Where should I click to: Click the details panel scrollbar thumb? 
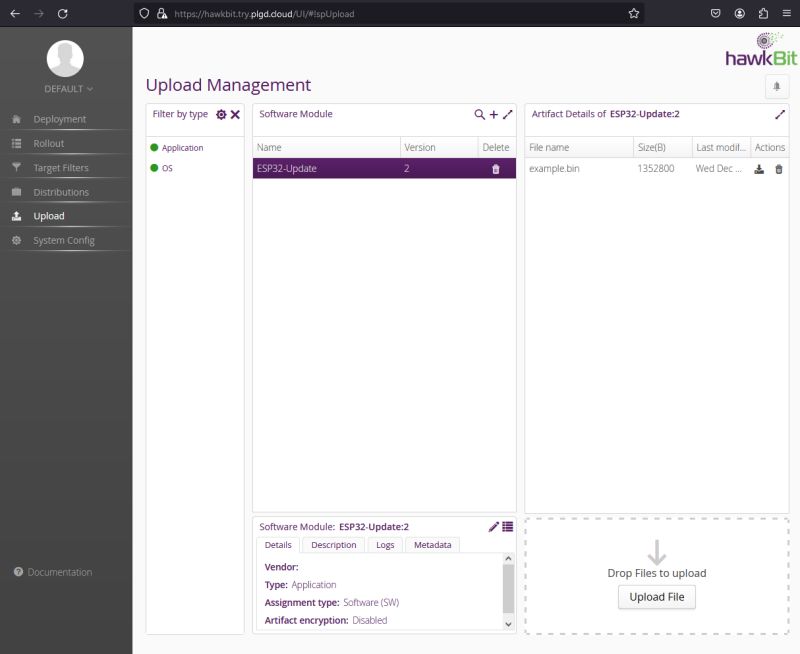pyautogui.click(x=508, y=588)
